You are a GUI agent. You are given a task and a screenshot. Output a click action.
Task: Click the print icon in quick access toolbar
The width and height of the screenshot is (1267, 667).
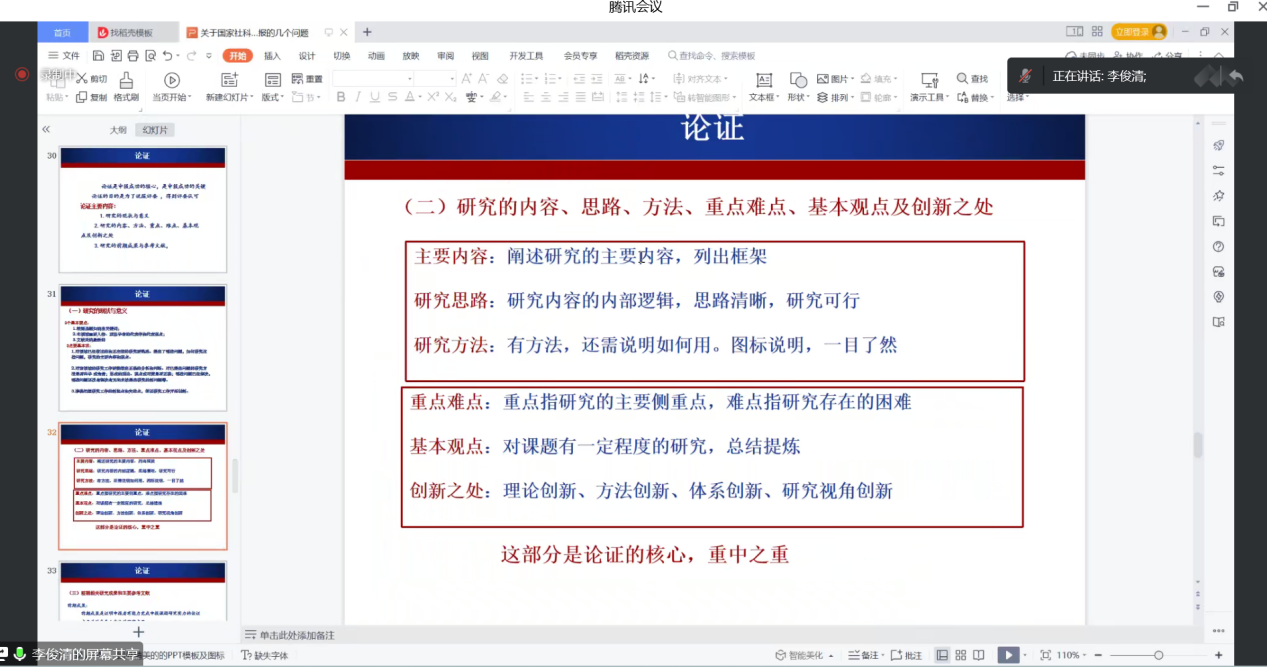pos(133,56)
